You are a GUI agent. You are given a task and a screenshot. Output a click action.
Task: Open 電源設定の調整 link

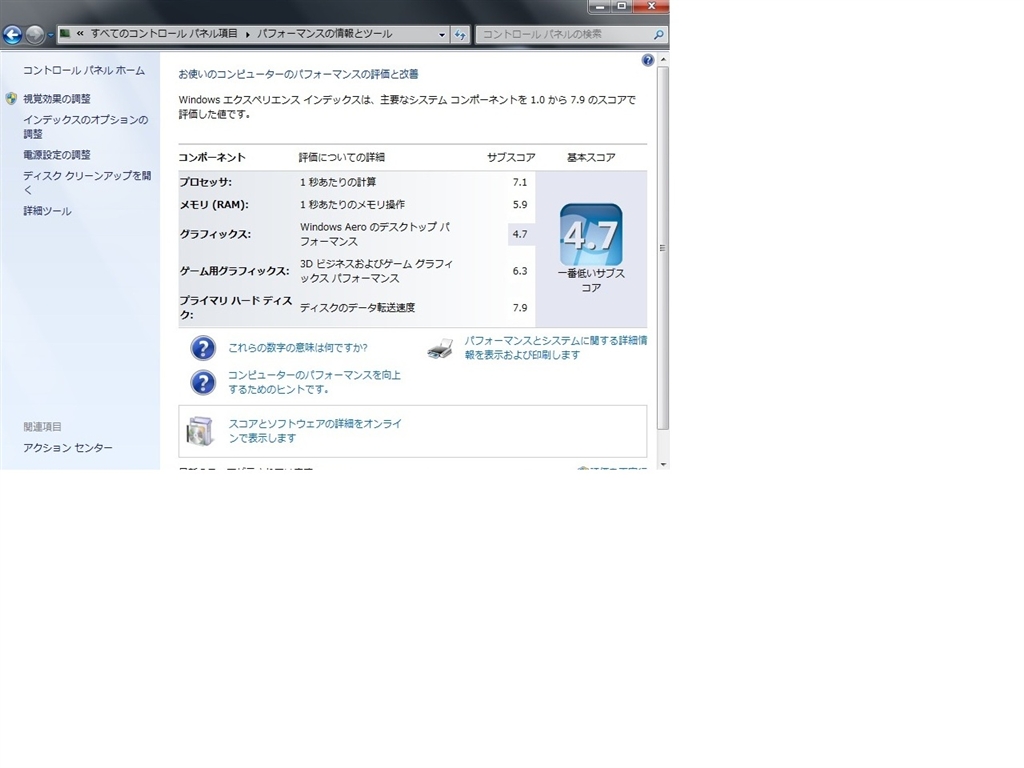click(x=57, y=155)
